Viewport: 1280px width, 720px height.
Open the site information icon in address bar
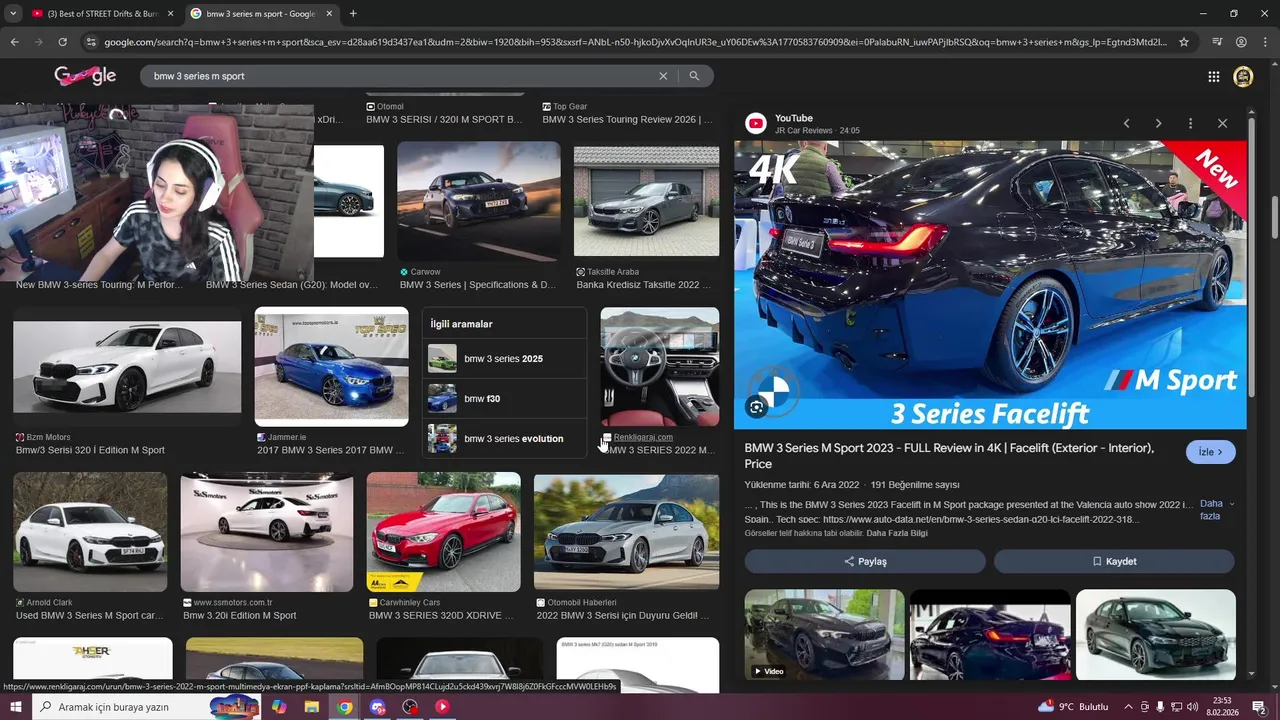pos(91,42)
